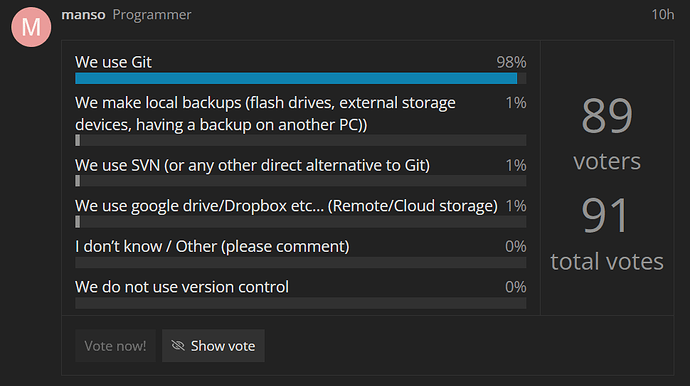The width and height of the screenshot is (690, 386).
Task: Click the SVN option's result bar
Action: [301, 181]
